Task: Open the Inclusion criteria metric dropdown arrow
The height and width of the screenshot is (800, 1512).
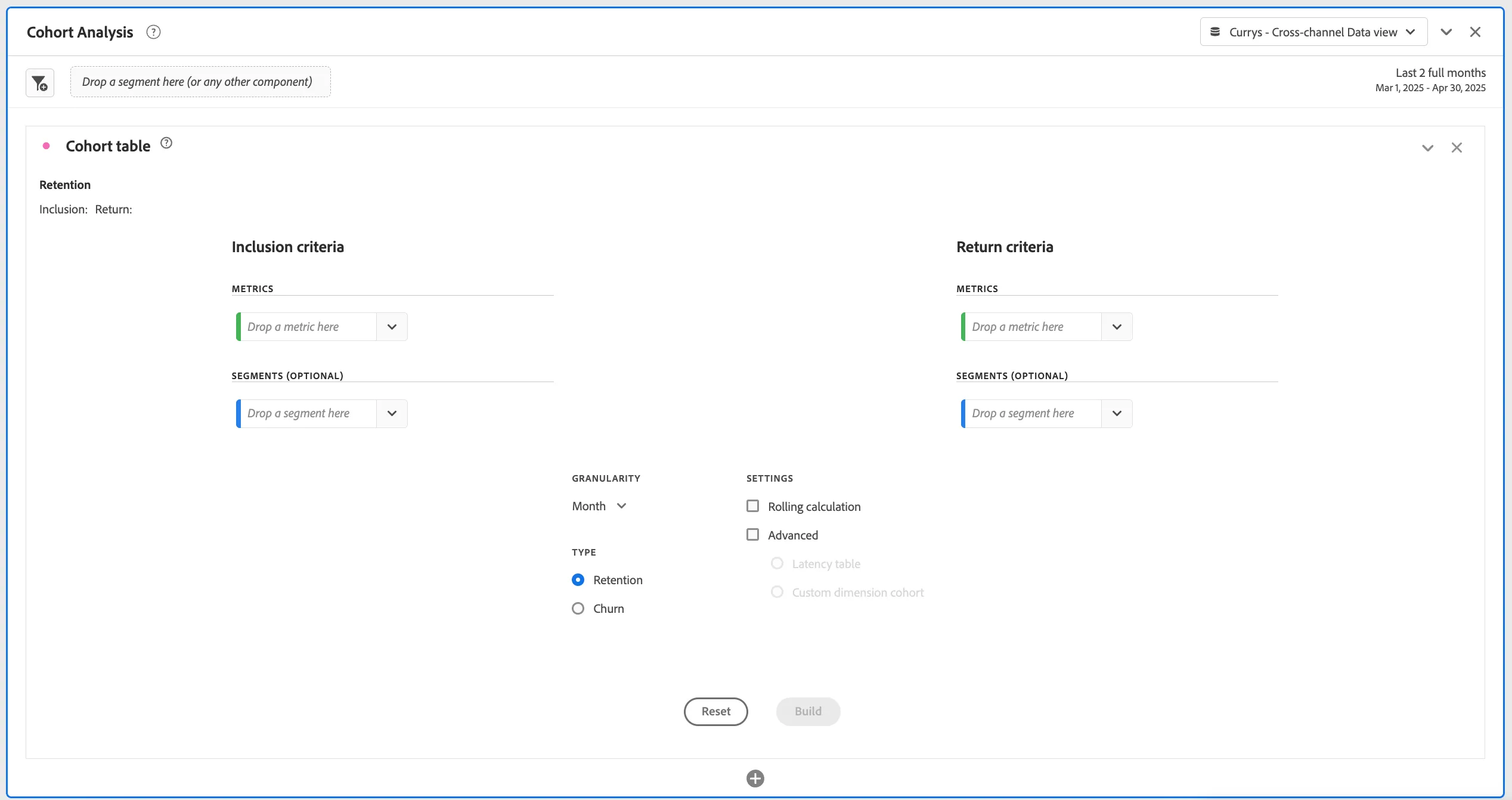Action: pos(392,327)
